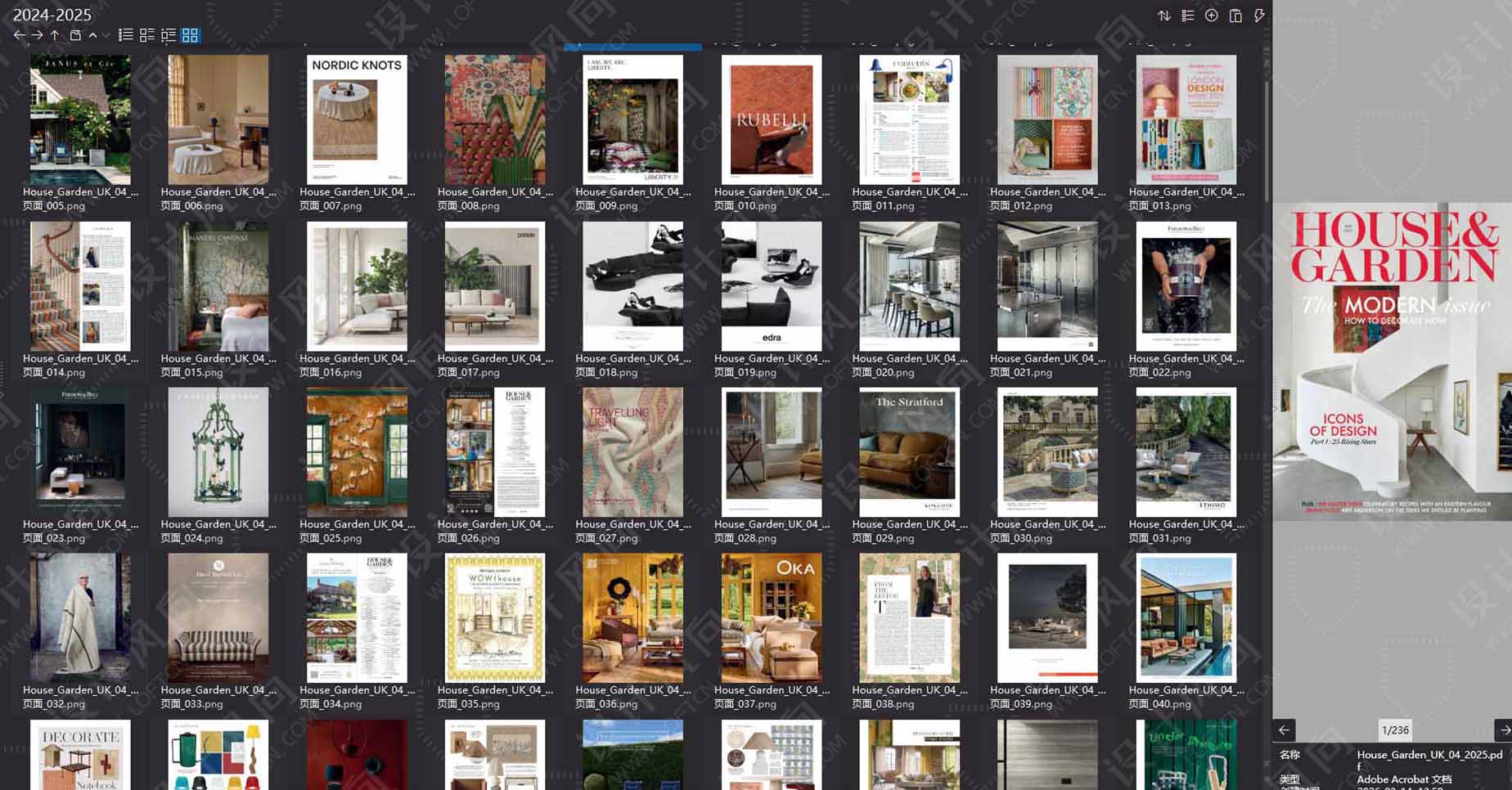Click the forward navigation arrow

point(37,35)
